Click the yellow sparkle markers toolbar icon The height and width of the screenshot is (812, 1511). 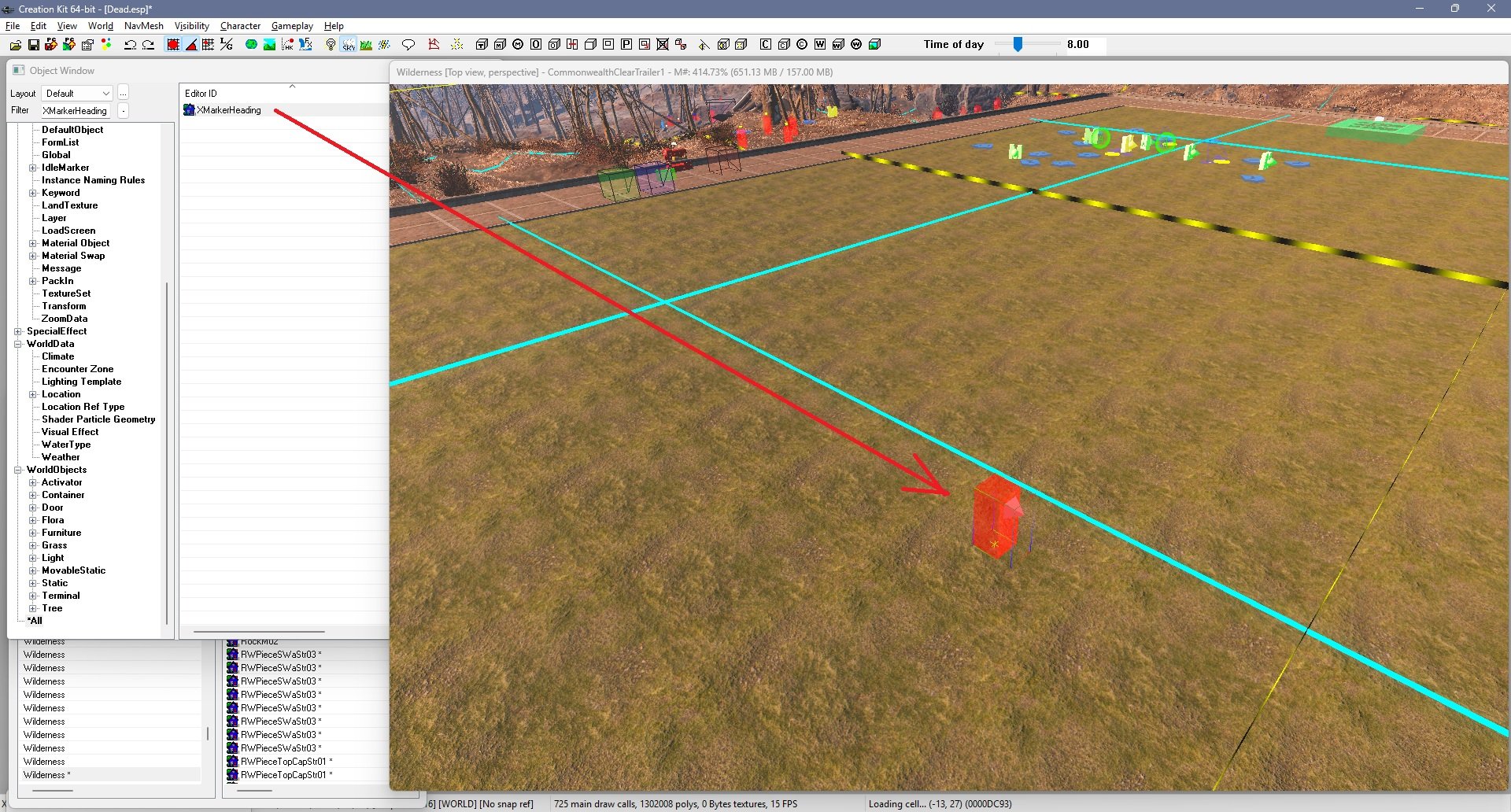tap(456, 45)
